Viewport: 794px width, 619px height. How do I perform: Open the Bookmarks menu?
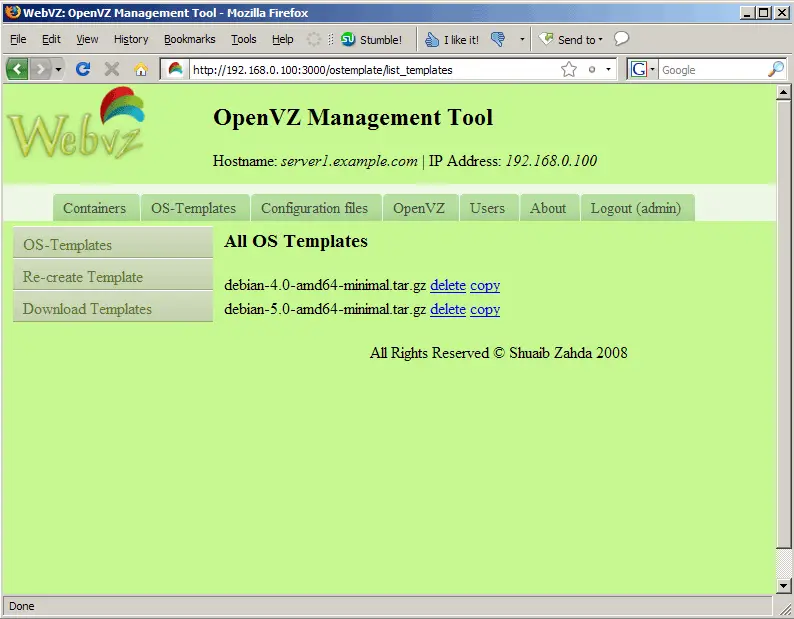tap(189, 39)
